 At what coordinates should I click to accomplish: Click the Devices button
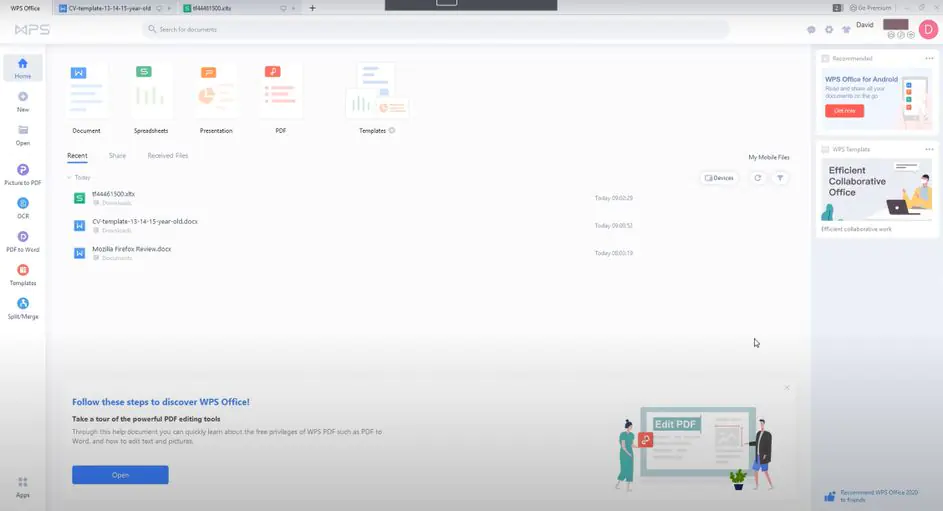coord(719,178)
